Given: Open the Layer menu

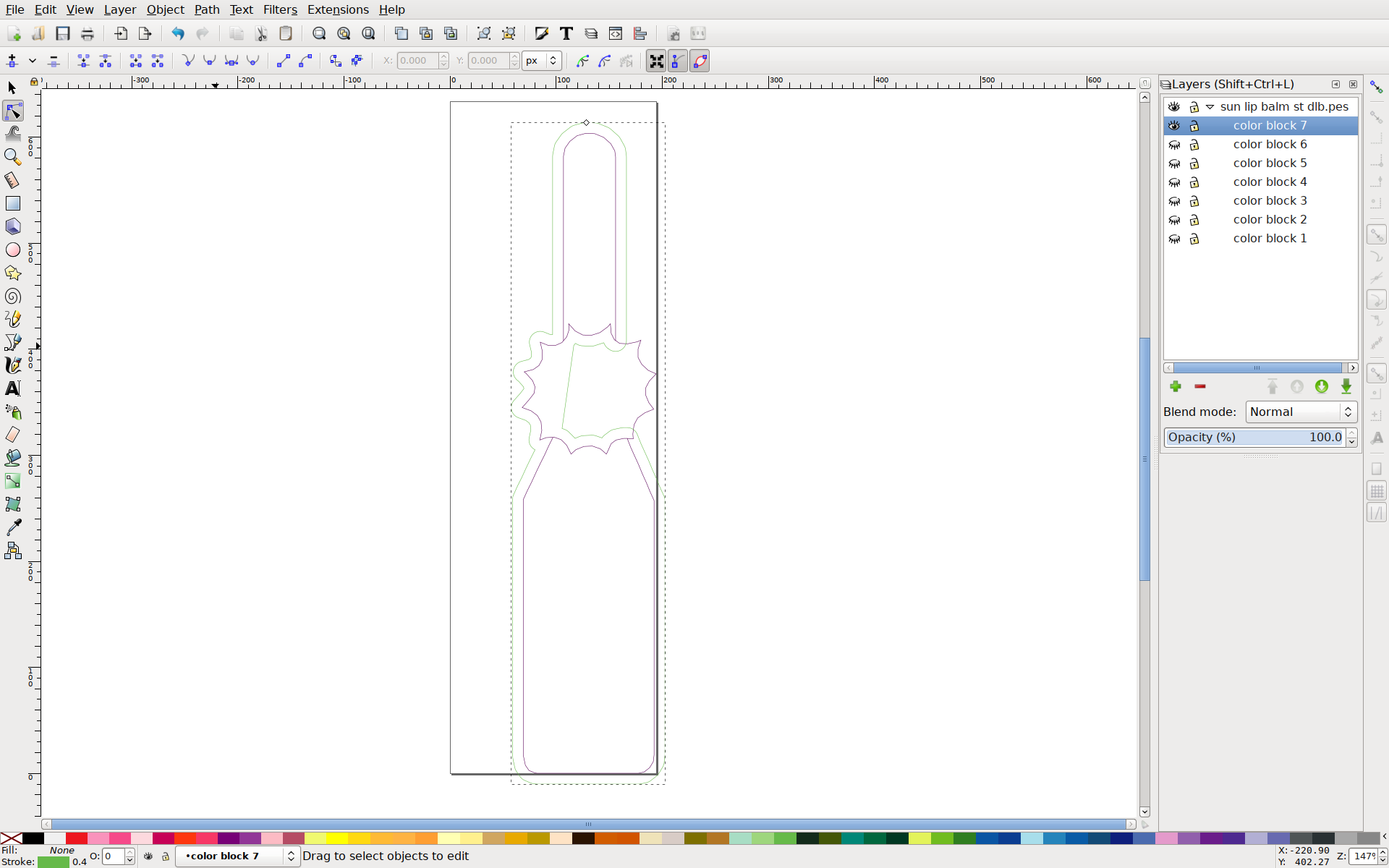Looking at the screenshot, I should point(119,9).
